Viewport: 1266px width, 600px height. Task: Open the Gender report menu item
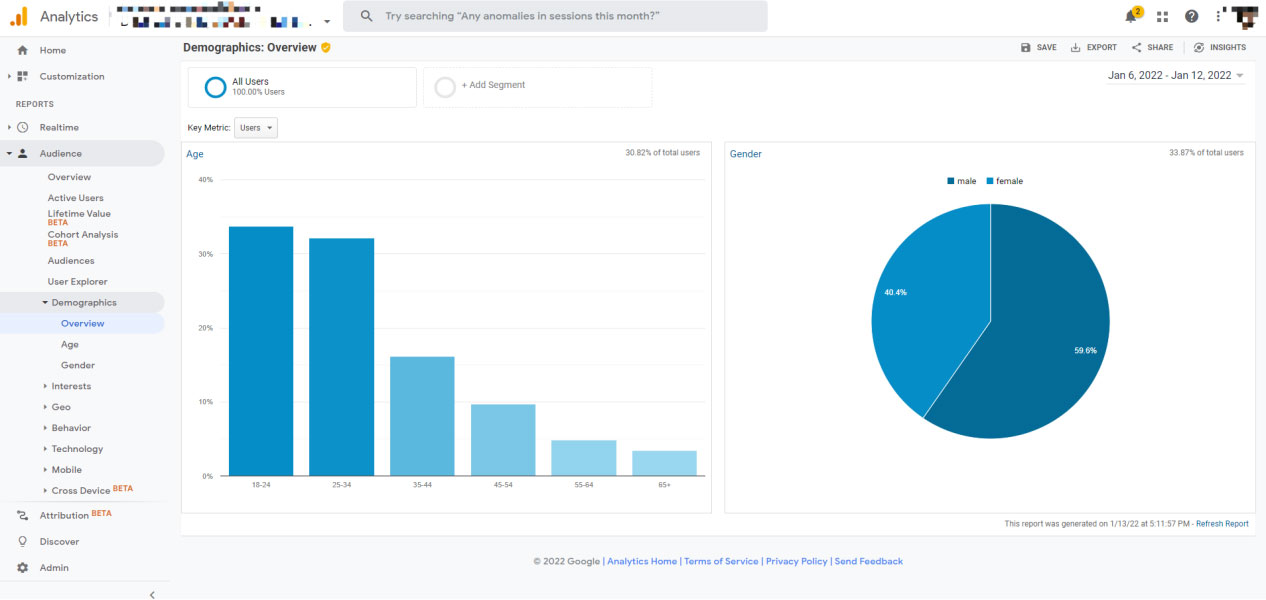[x=78, y=365]
